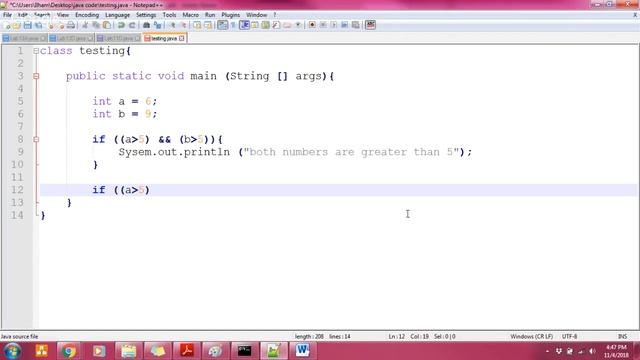Click UTF-8 encoding in status bar
Screen dimensions: 640x360
click(569, 336)
